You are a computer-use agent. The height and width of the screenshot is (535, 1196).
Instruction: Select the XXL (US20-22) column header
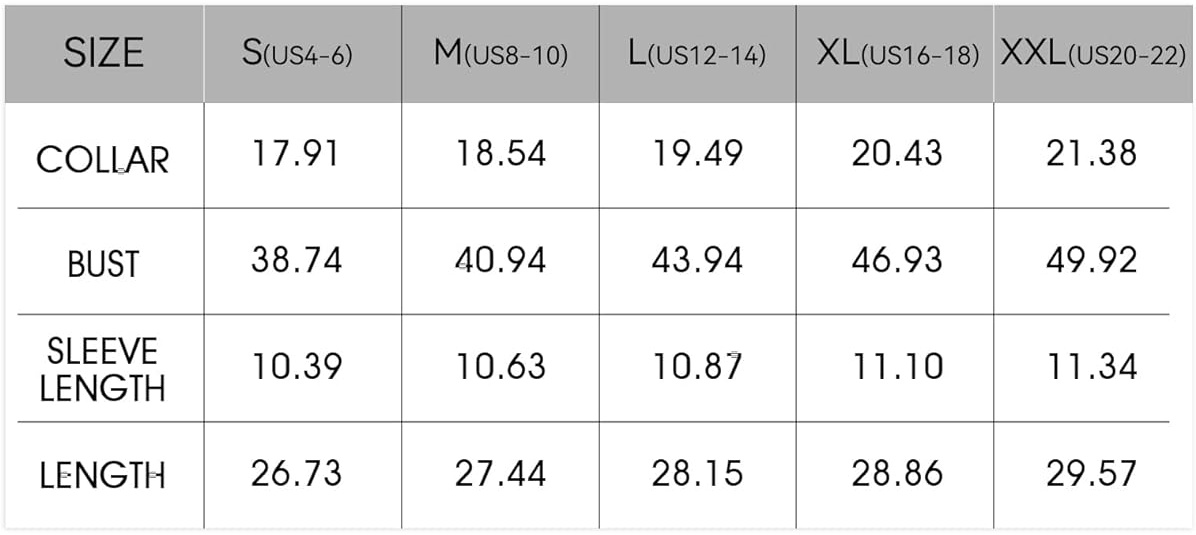pyautogui.click(x=1093, y=55)
